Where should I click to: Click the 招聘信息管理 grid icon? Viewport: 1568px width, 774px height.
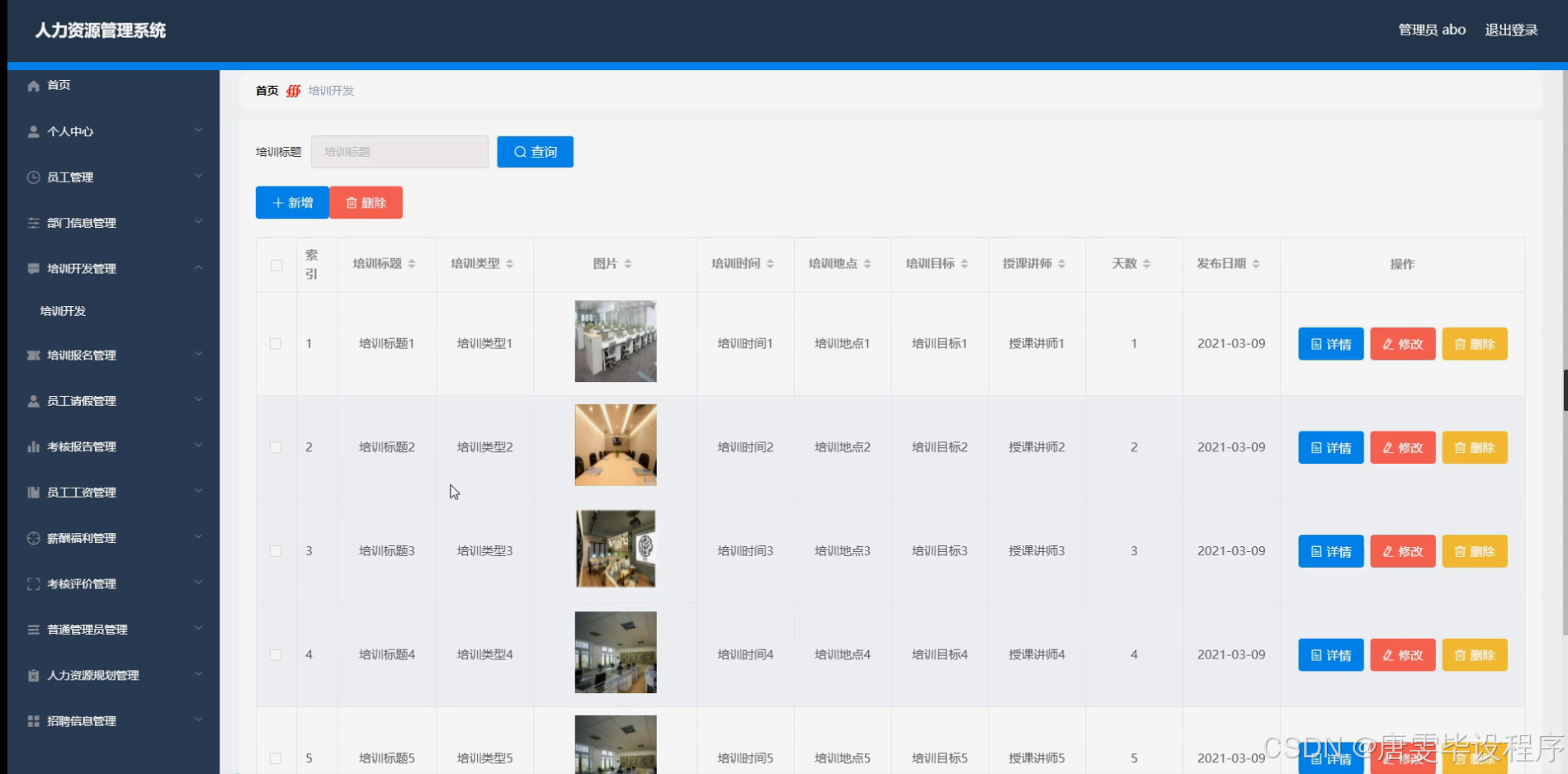(33, 721)
